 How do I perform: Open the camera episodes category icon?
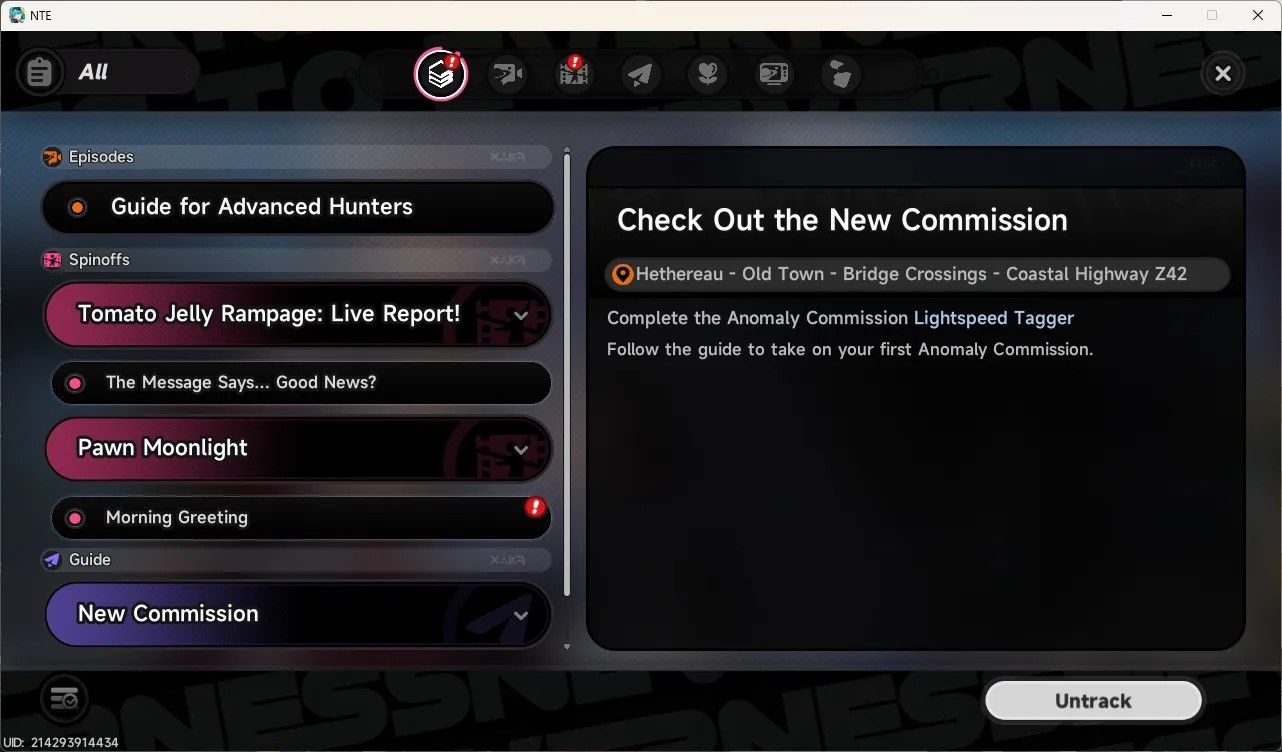(507, 74)
